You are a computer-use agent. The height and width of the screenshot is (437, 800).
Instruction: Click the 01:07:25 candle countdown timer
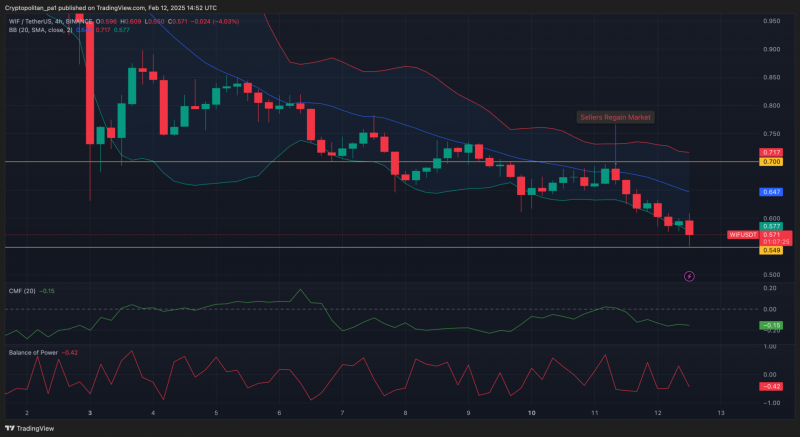pyautogui.click(x=776, y=242)
